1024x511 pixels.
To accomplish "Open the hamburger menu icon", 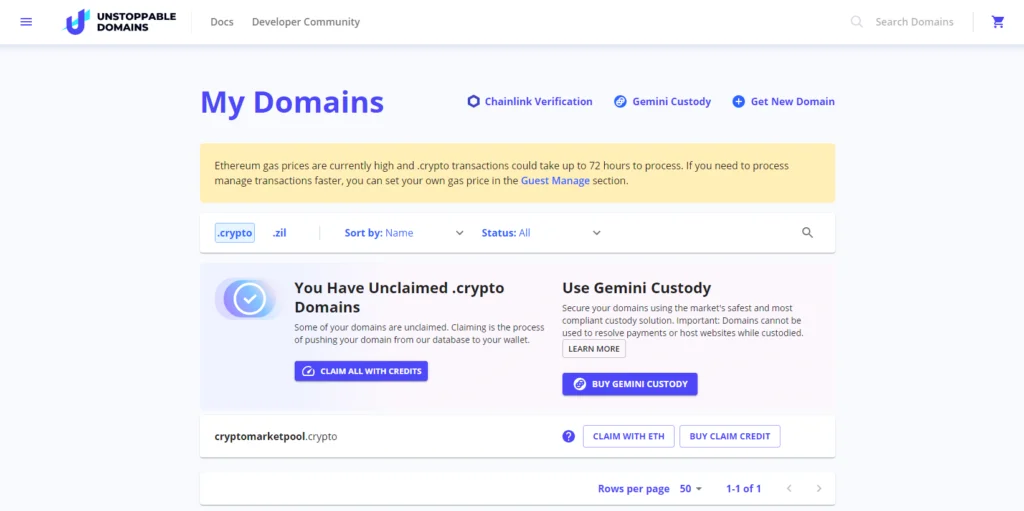I will [x=26, y=22].
